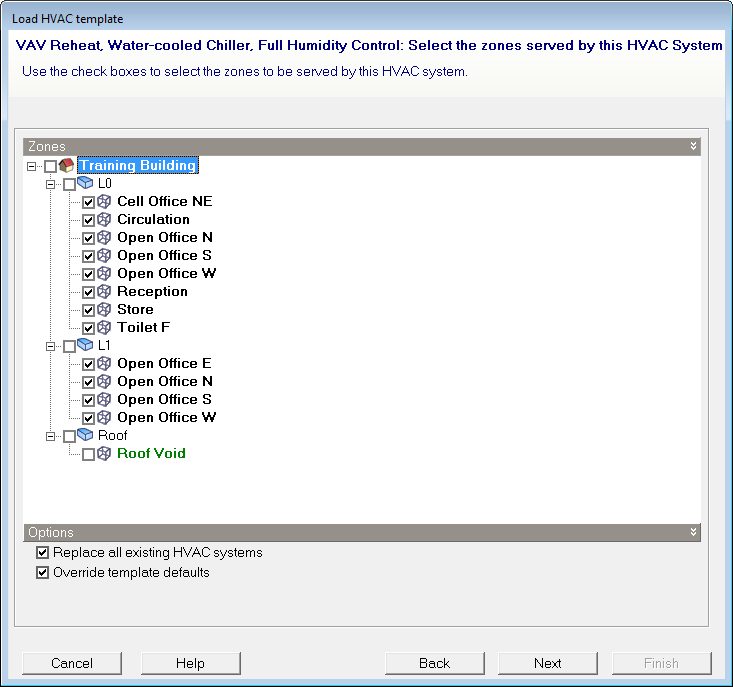The width and height of the screenshot is (733, 687).
Task: Go back with the Back button
Action: pyautogui.click(x=434, y=663)
